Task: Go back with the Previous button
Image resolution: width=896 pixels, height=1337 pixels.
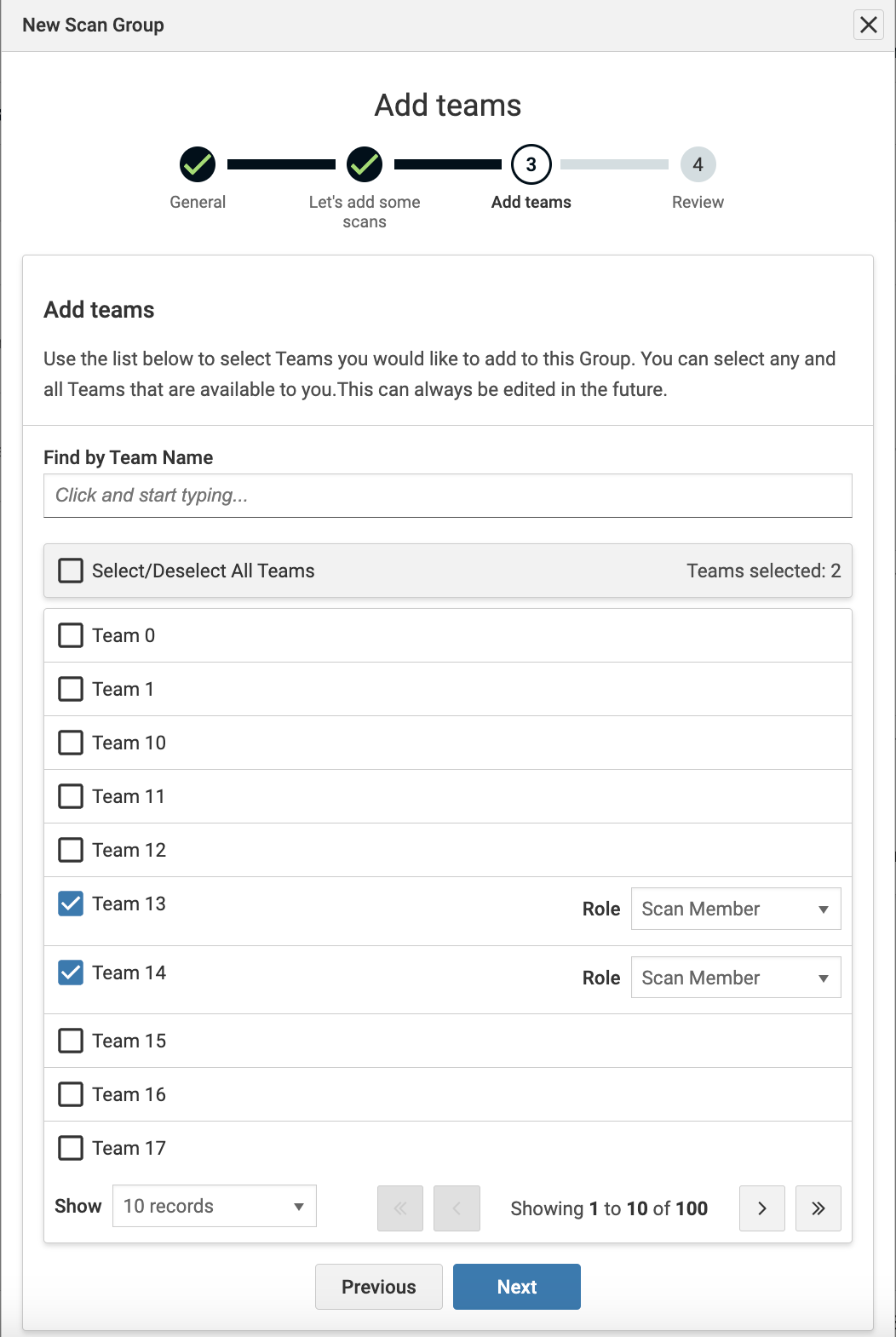Action: pyautogui.click(x=379, y=1287)
